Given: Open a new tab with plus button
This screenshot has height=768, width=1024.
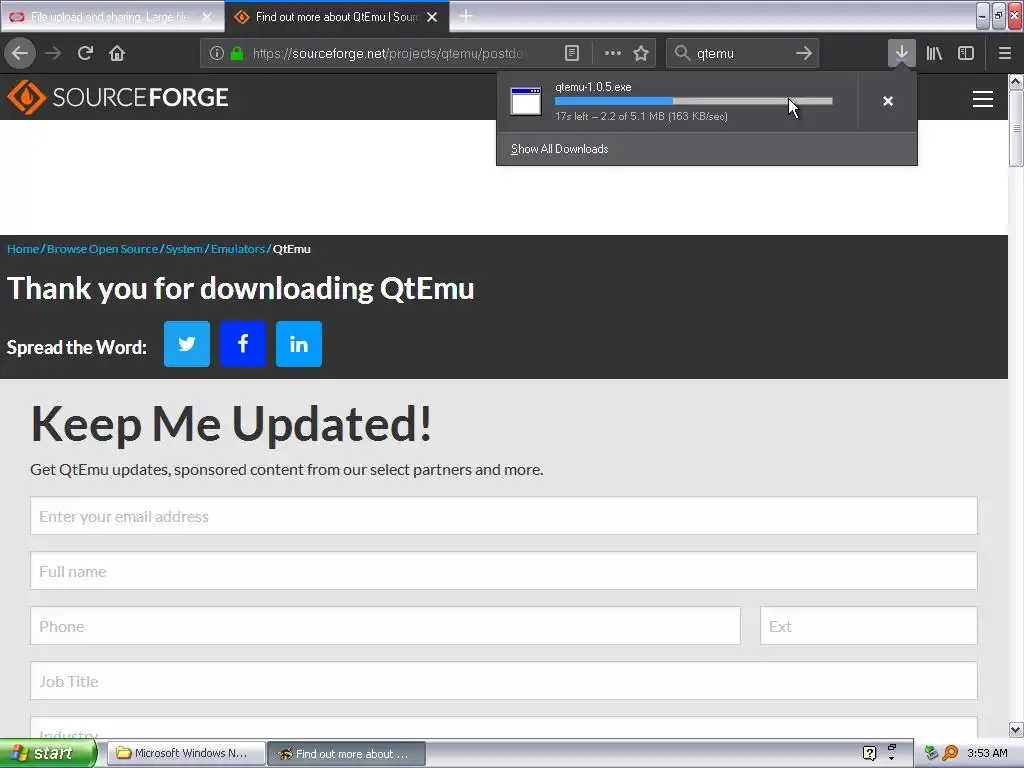Looking at the screenshot, I should (x=466, y=16).
